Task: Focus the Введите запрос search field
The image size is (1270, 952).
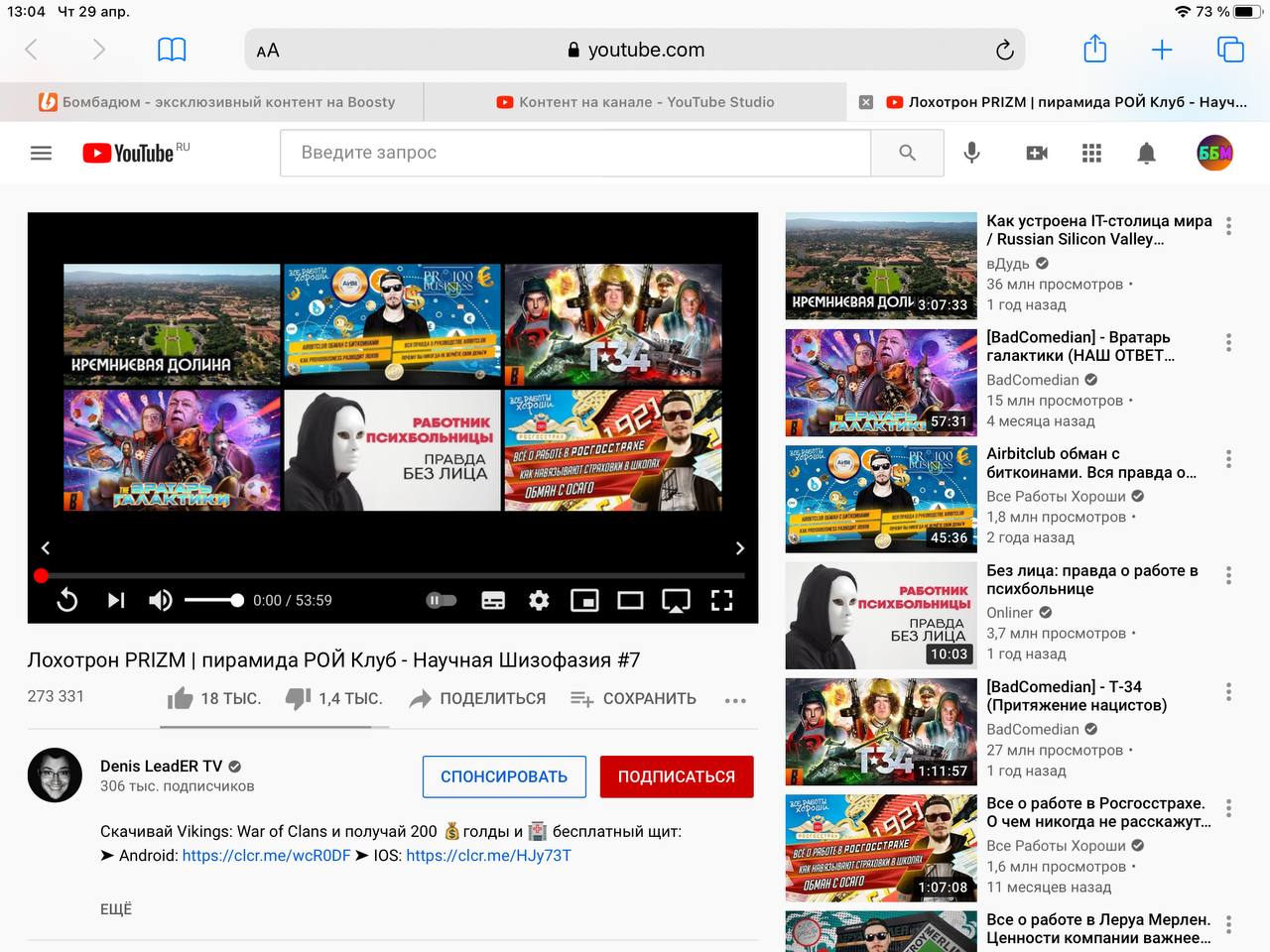Action: (x=575, y=153)
